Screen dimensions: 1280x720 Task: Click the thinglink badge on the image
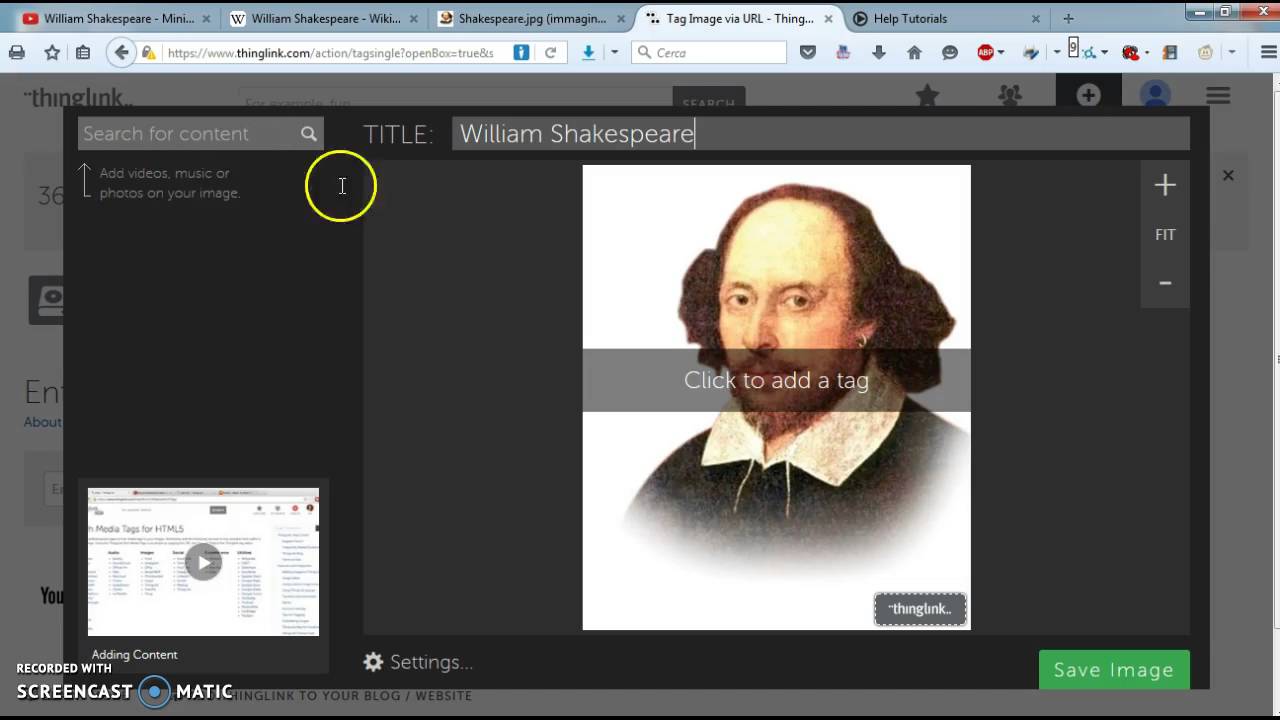920,609
